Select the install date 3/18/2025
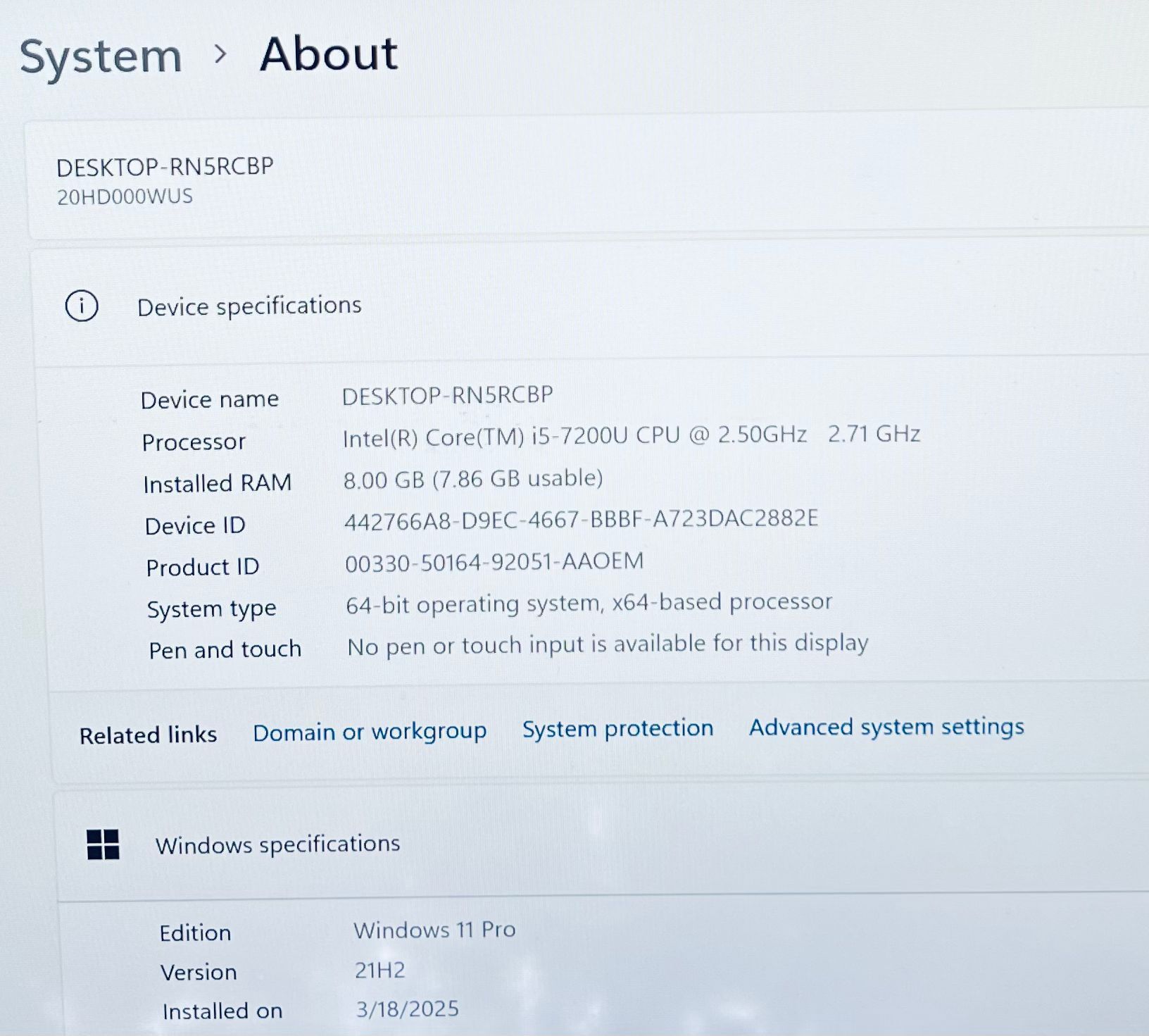1149x1036 pixels. (x=407, y=1009)
